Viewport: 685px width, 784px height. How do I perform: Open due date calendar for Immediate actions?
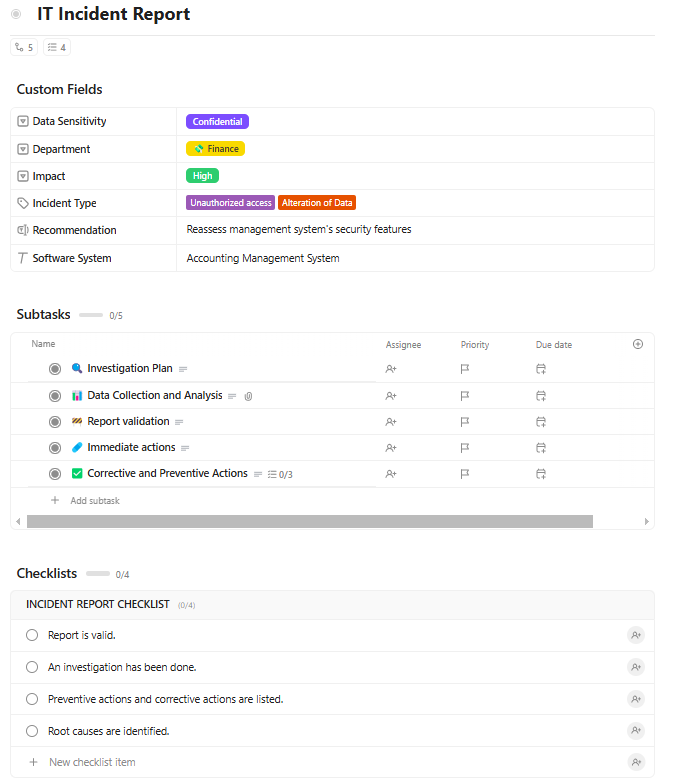(541, 448)
